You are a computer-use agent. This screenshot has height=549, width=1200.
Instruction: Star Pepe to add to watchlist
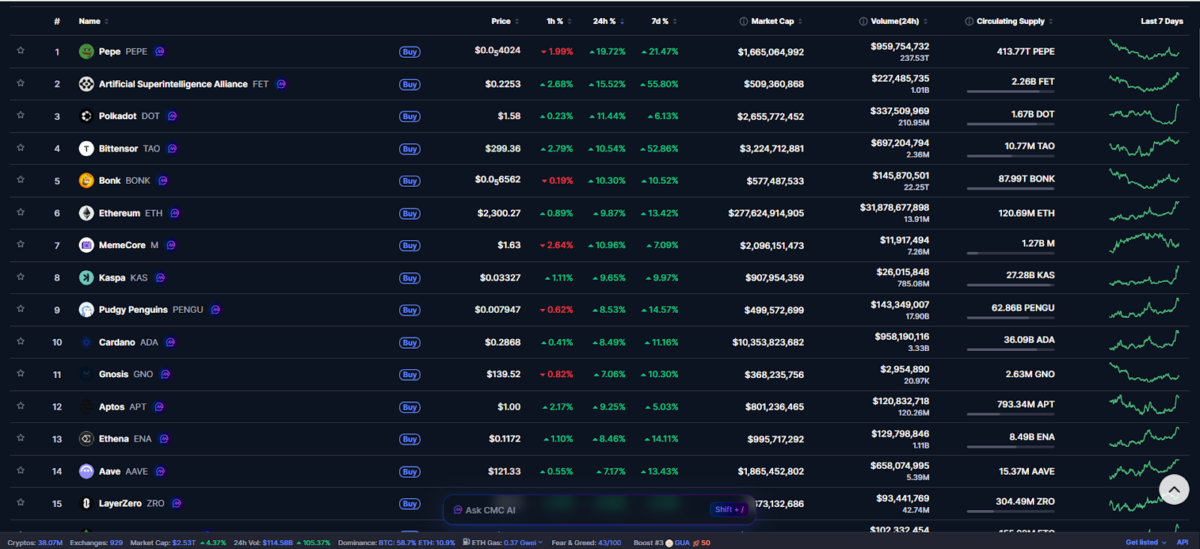tap(20, 52)
